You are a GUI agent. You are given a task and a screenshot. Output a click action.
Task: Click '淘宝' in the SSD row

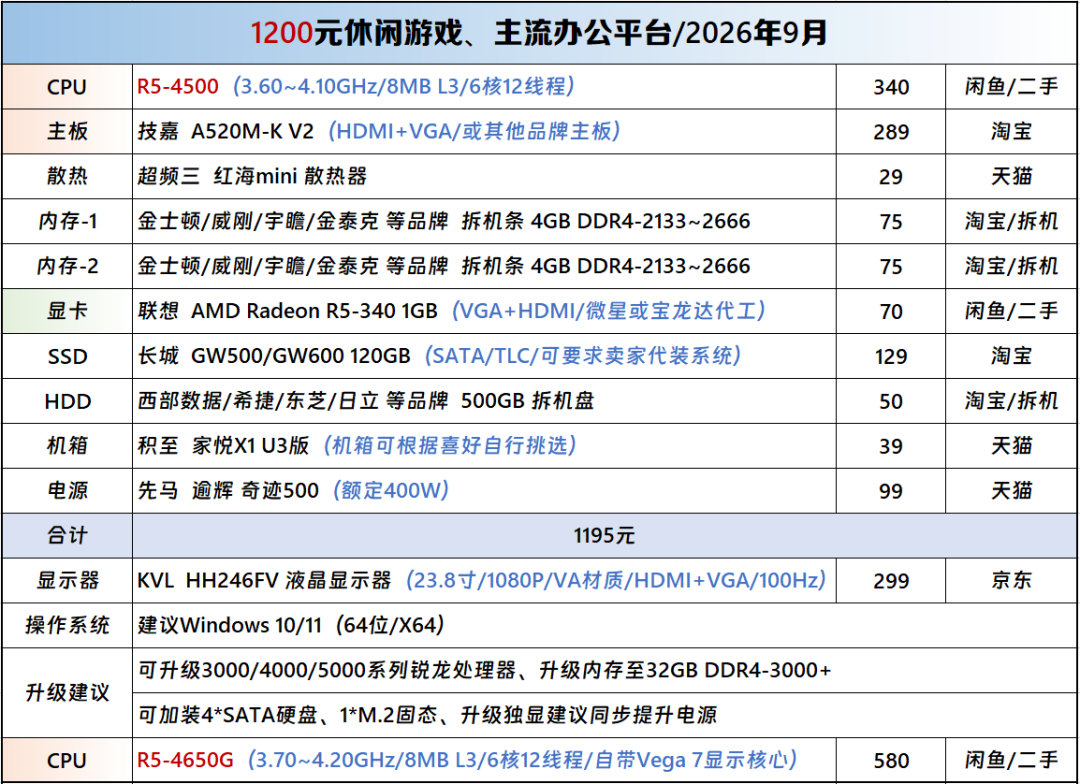1011,355
